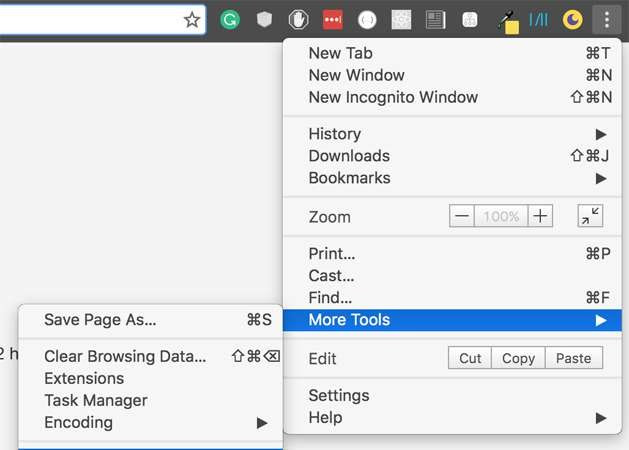Click the Copy button
Viewport: 629px width, 450px height.
click(x=518, y=358)
